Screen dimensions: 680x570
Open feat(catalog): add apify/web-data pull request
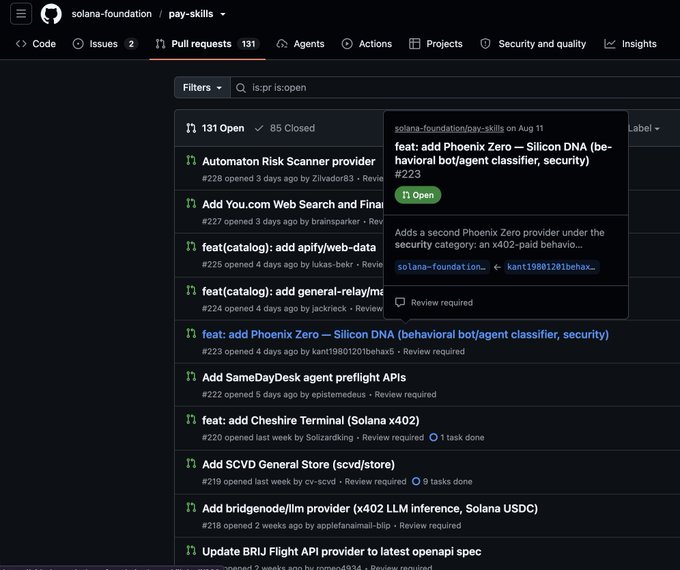point(289,247)
